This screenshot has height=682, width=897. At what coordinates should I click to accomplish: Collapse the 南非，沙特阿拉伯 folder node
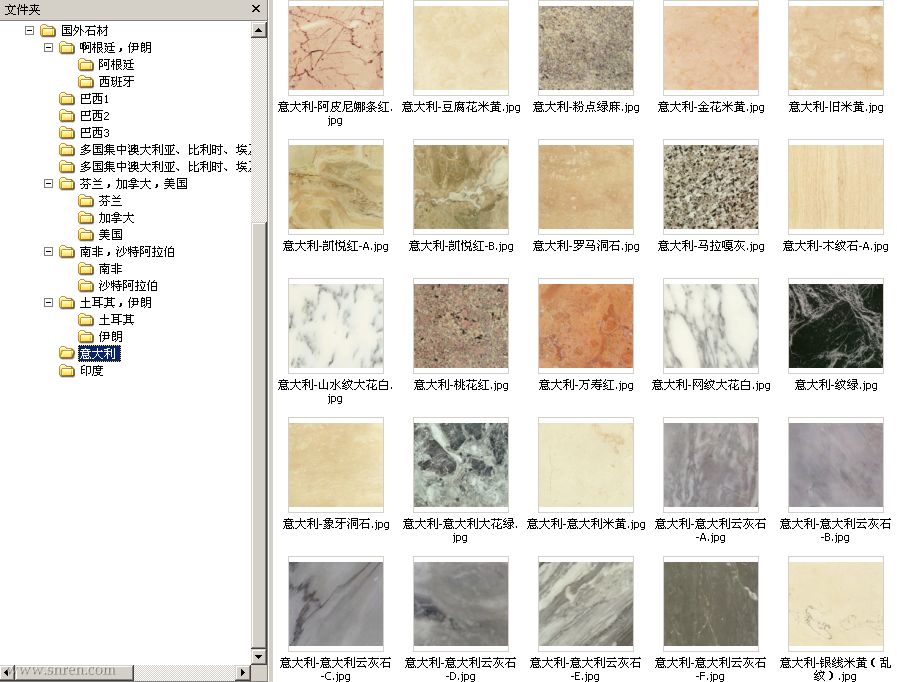48,252
